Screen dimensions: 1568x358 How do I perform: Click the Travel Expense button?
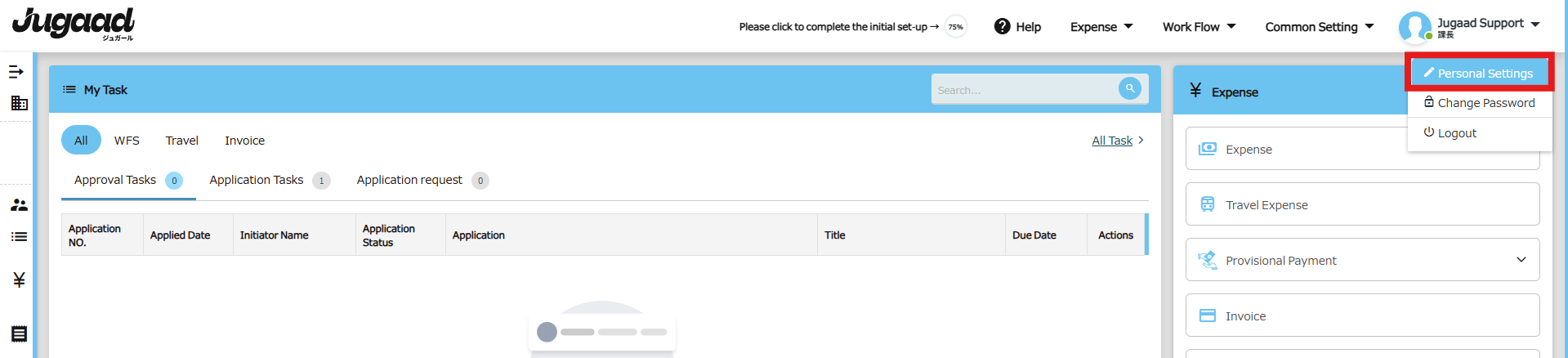[1362, 204]
